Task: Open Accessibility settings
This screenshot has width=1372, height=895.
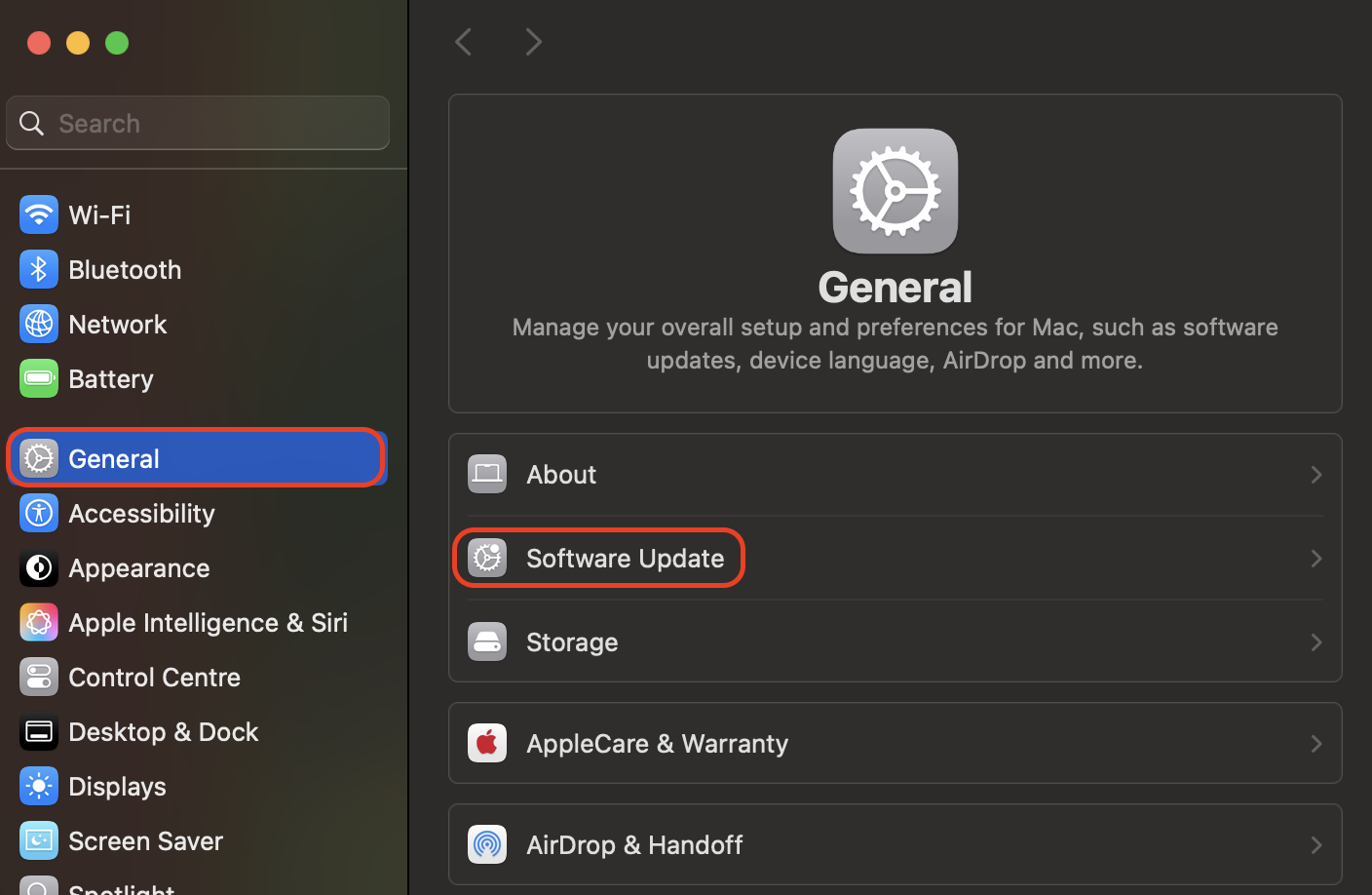Action: (141, 513)
